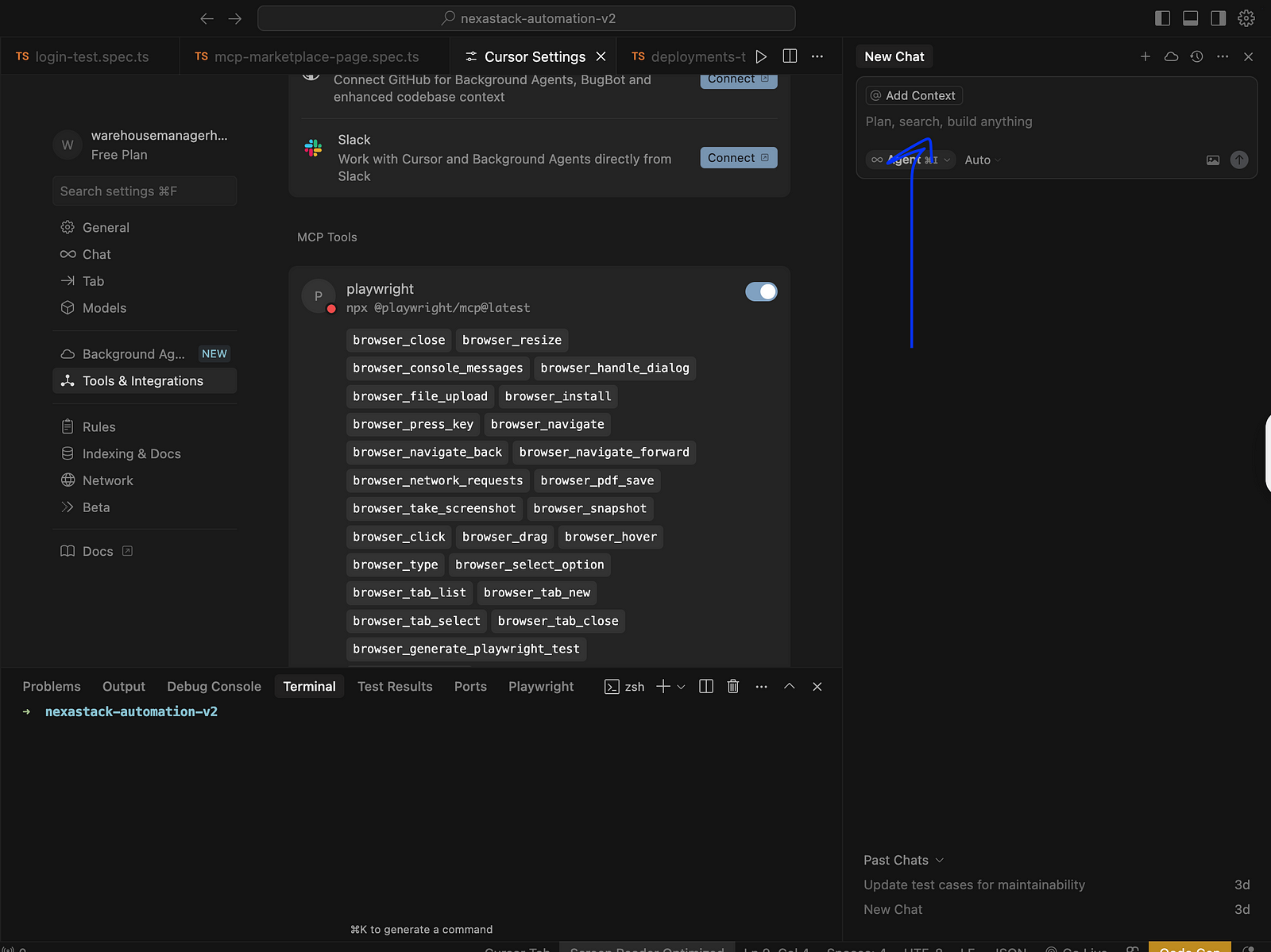Open the Docs external link
This screenshot has height=952, width=1271.
(97, 551)
